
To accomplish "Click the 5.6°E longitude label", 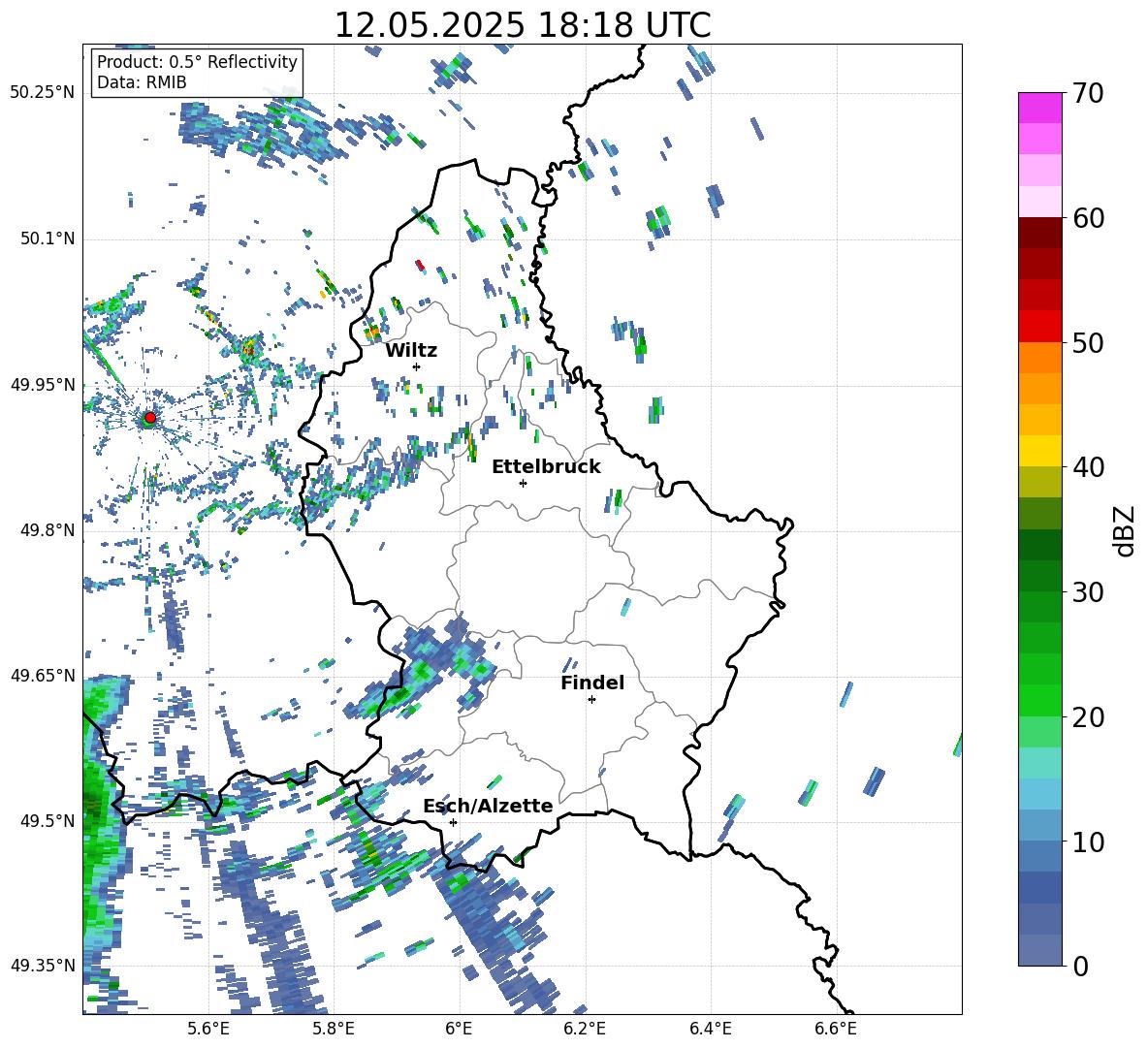I will [208, 1029].
